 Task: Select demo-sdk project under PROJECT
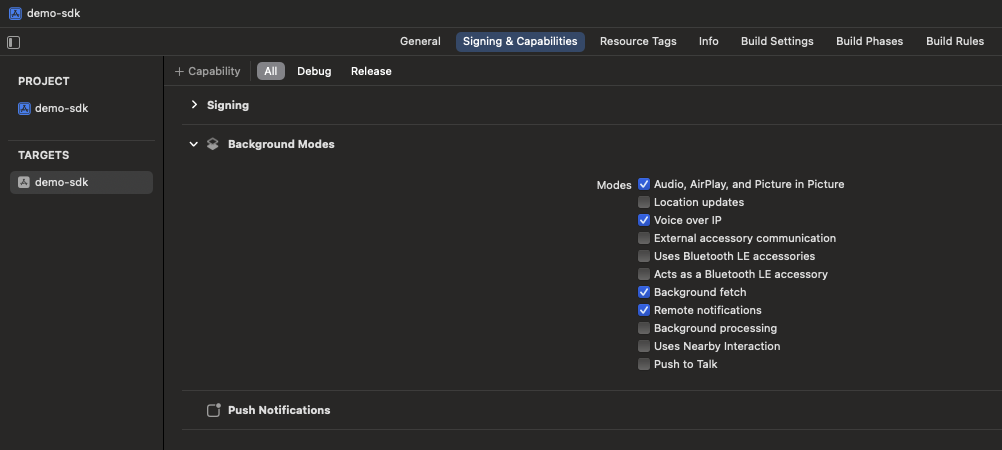(x=61, y=108)
